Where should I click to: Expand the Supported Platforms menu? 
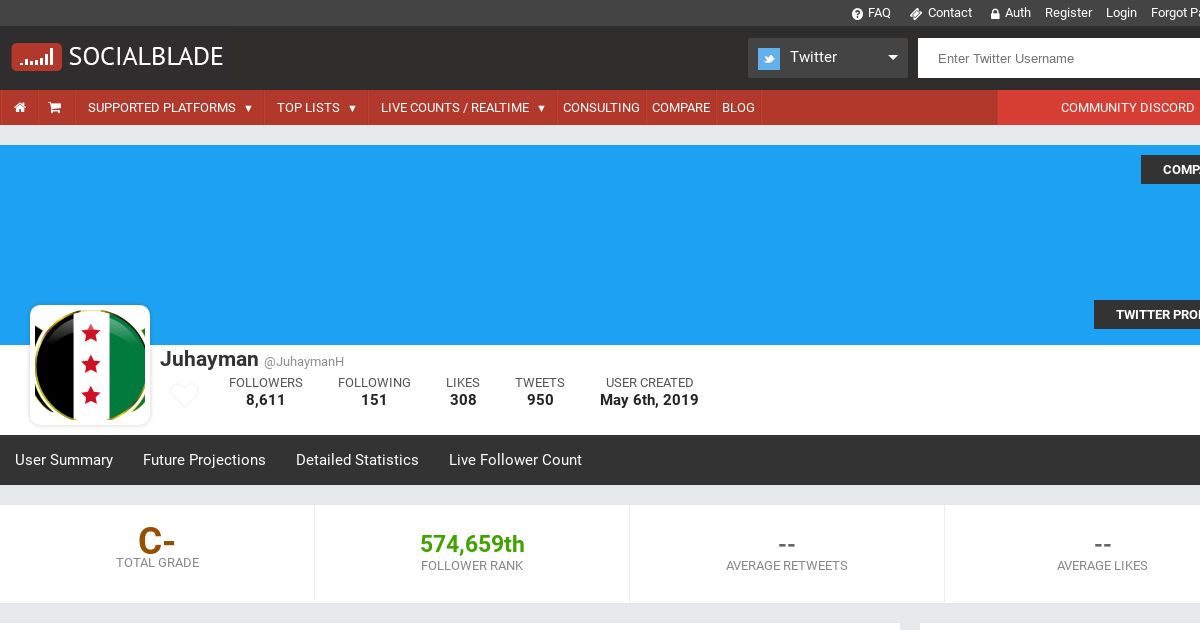[170, 107]
